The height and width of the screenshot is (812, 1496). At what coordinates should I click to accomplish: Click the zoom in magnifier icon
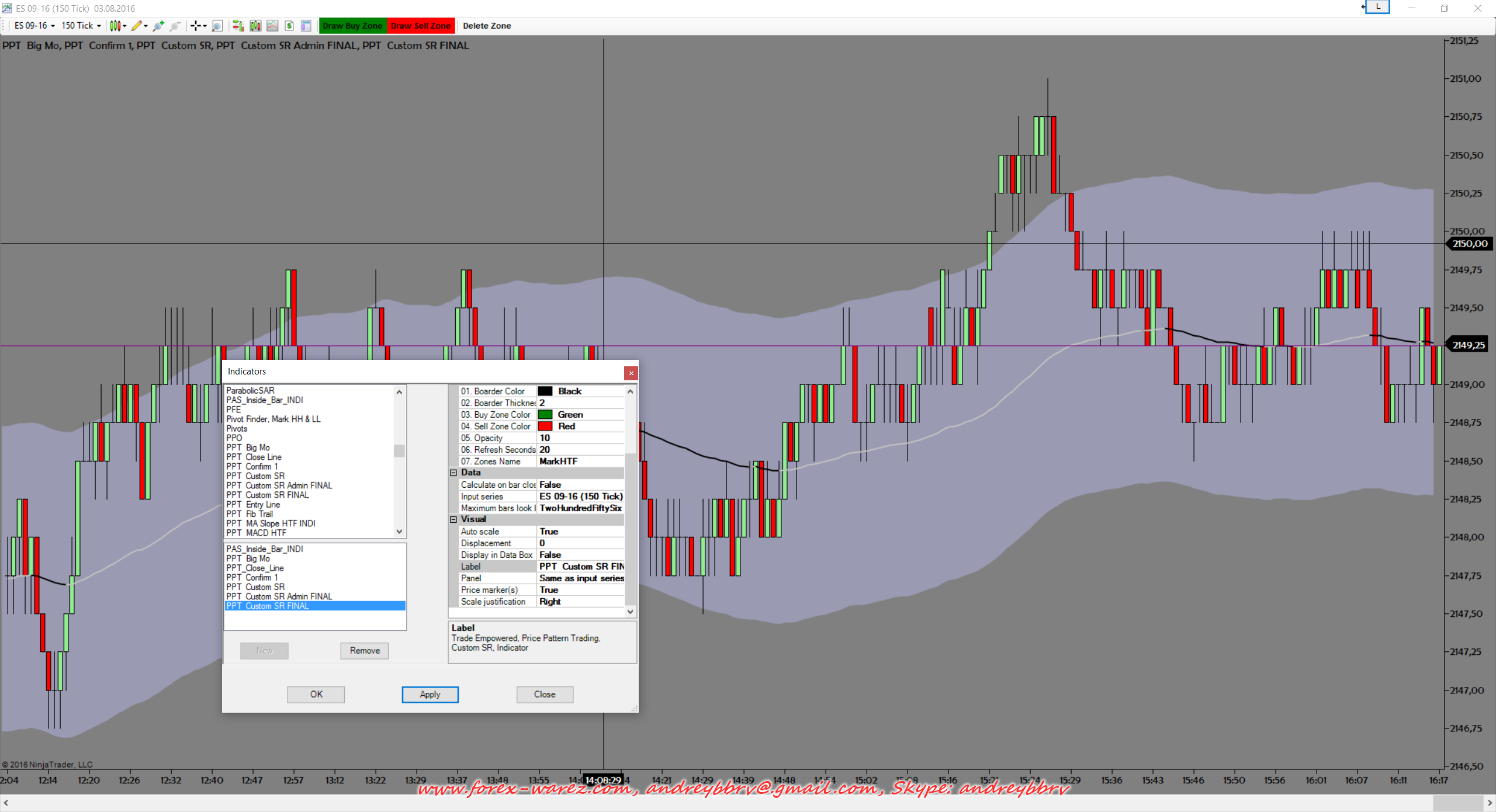[x=158, y=26]
